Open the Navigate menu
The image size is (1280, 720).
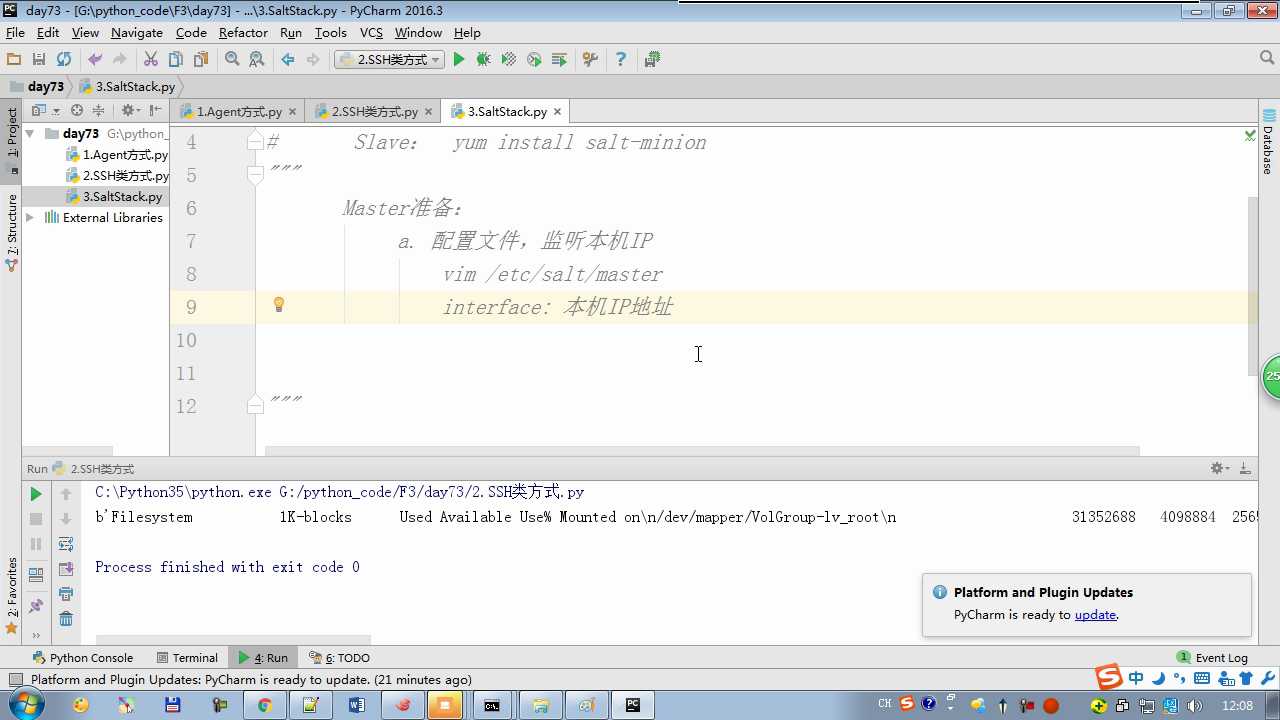[137, 33]
